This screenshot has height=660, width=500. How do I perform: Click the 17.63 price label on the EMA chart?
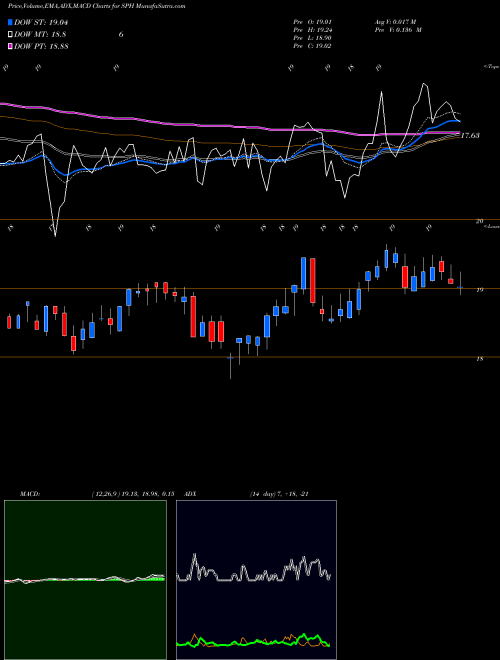tap(470, 136)
